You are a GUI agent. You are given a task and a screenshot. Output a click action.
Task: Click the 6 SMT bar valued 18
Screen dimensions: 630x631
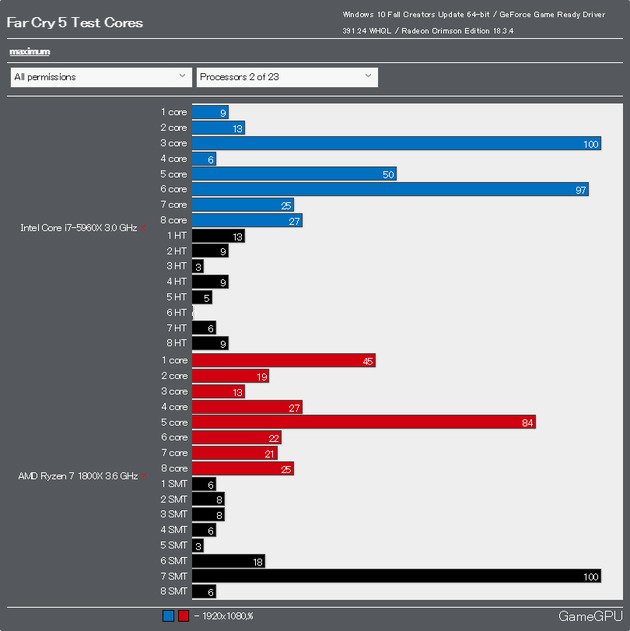[x=228, y=561]
